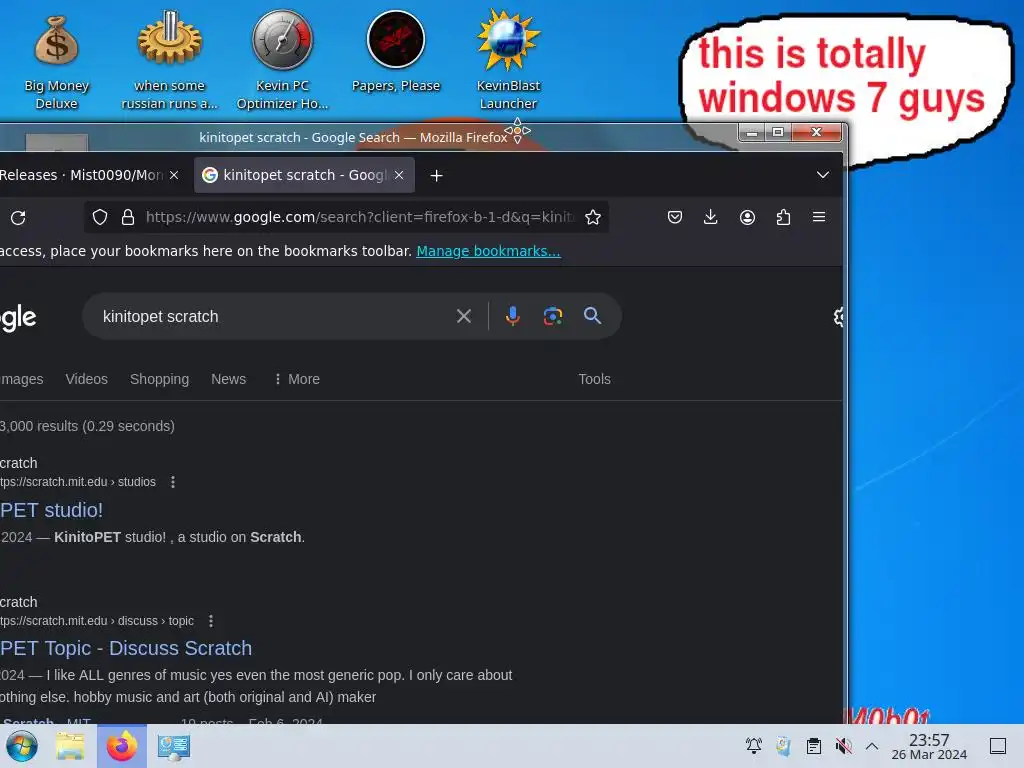Open Firefox hamburger application menu
The image size is (1024, 768).
819,217
